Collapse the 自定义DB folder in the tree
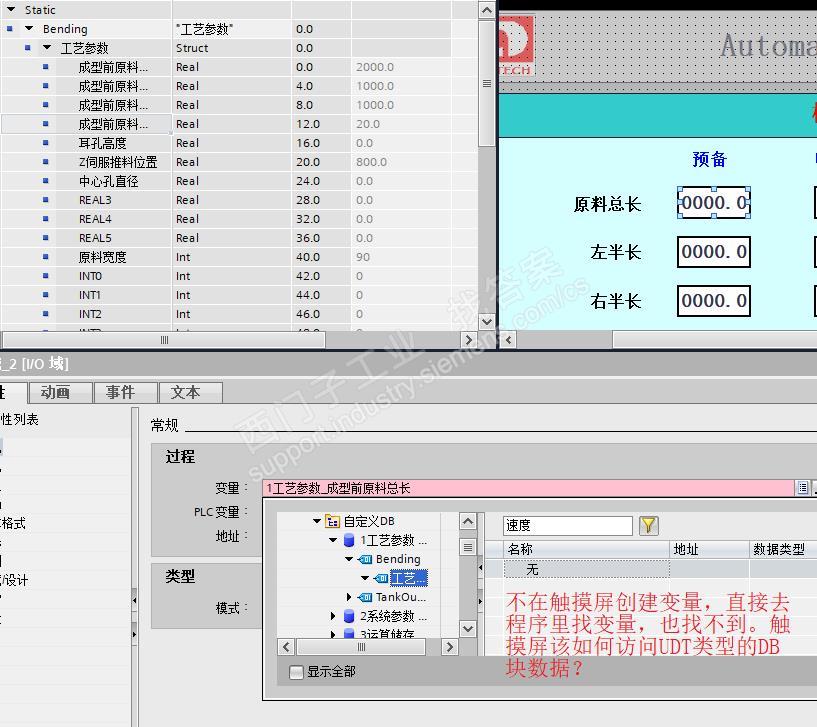The width and height of the screenshot is (817, 727). pos(317,521)
